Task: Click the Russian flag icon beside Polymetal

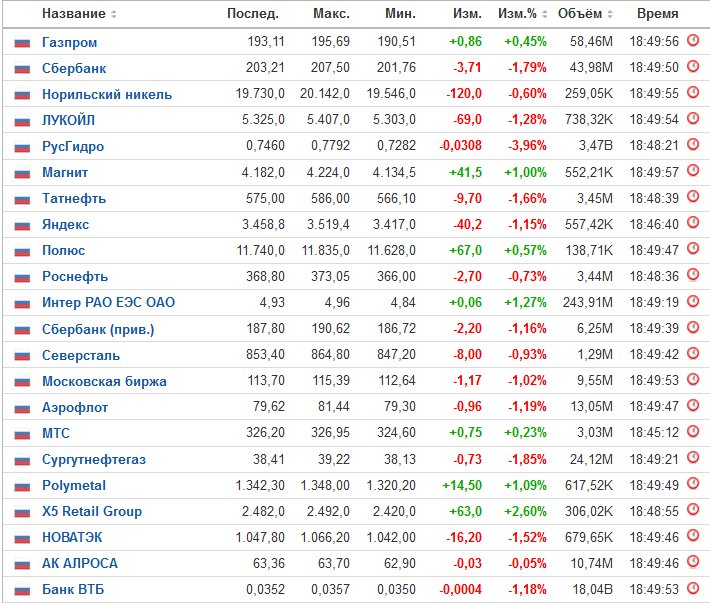Action: (x=22, y=486)
